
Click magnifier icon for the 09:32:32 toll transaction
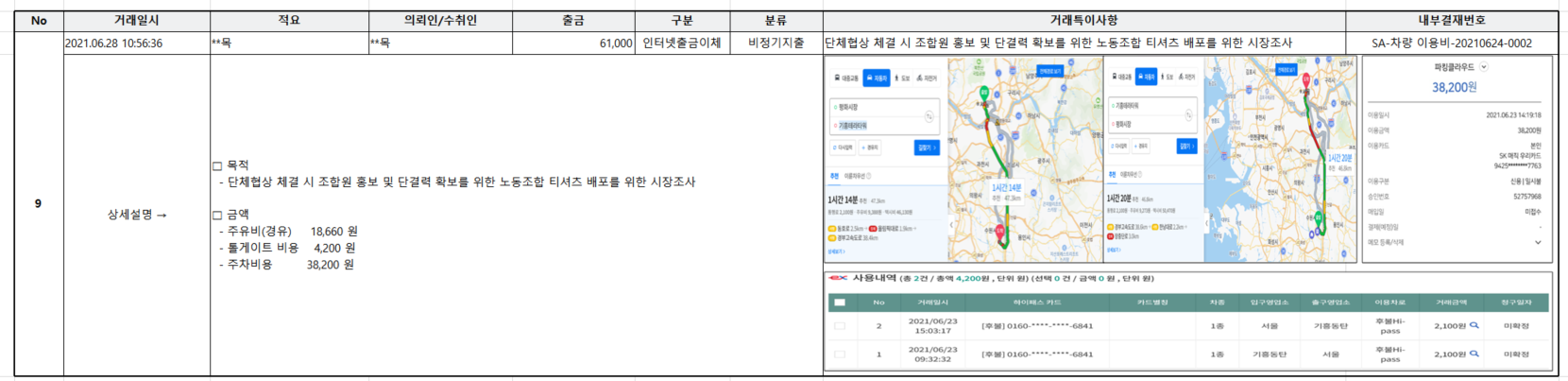1474,354
